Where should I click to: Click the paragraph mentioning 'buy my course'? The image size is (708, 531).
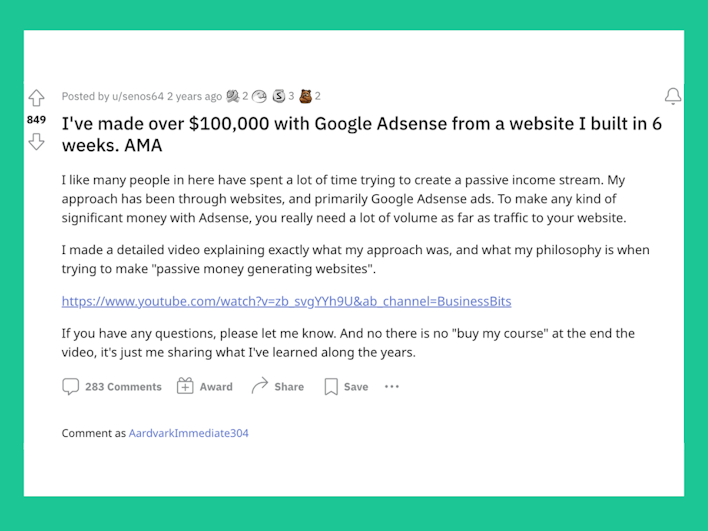click(348, 343)
